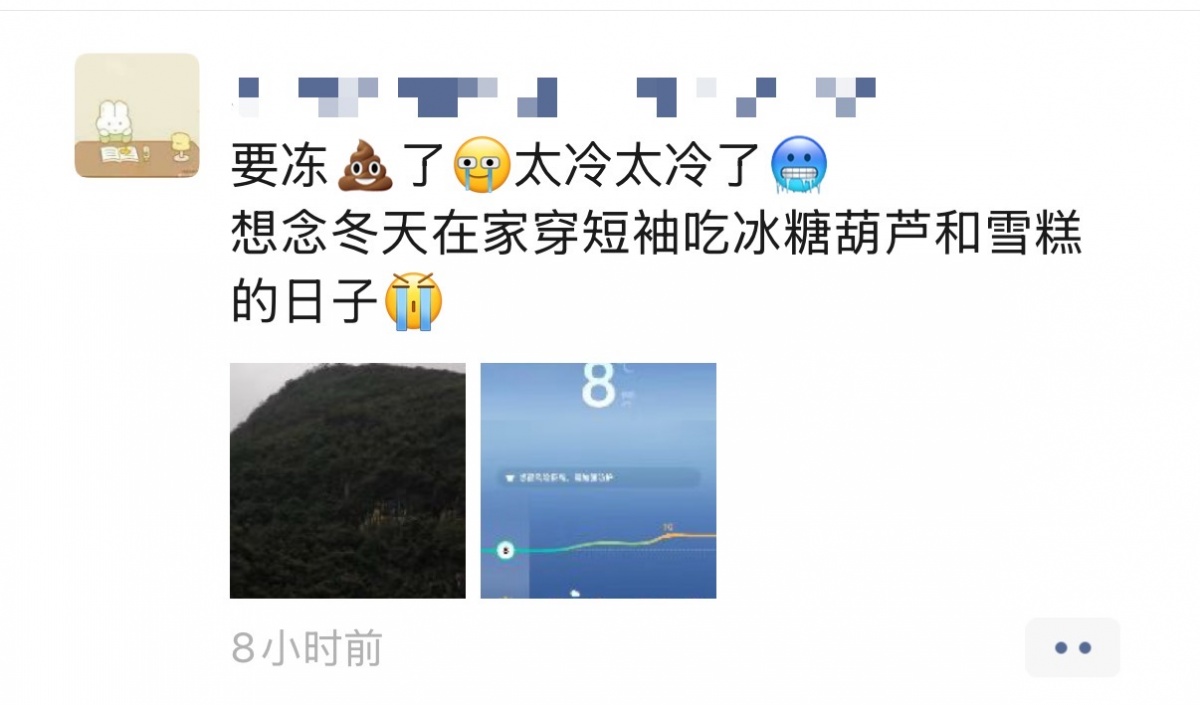Click the 8小时前 timestamp
This screenshot has width=1200, height=705.
coord(307,649)
